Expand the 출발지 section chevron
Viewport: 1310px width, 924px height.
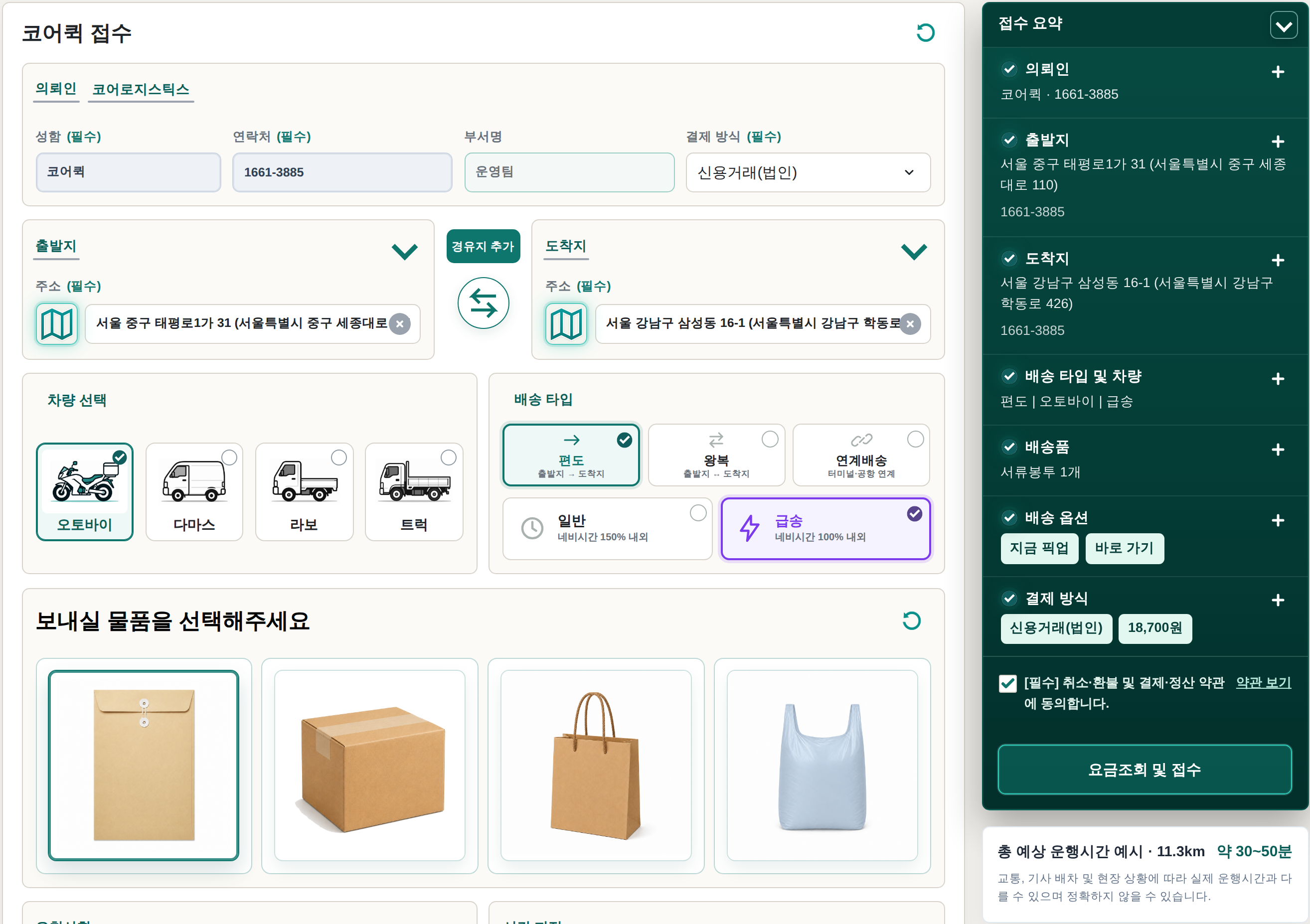tap(405, 251)
